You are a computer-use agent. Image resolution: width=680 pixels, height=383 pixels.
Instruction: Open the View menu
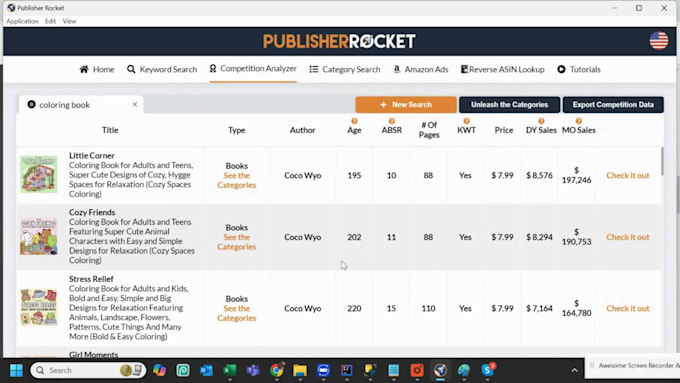[x=69, y=21]
